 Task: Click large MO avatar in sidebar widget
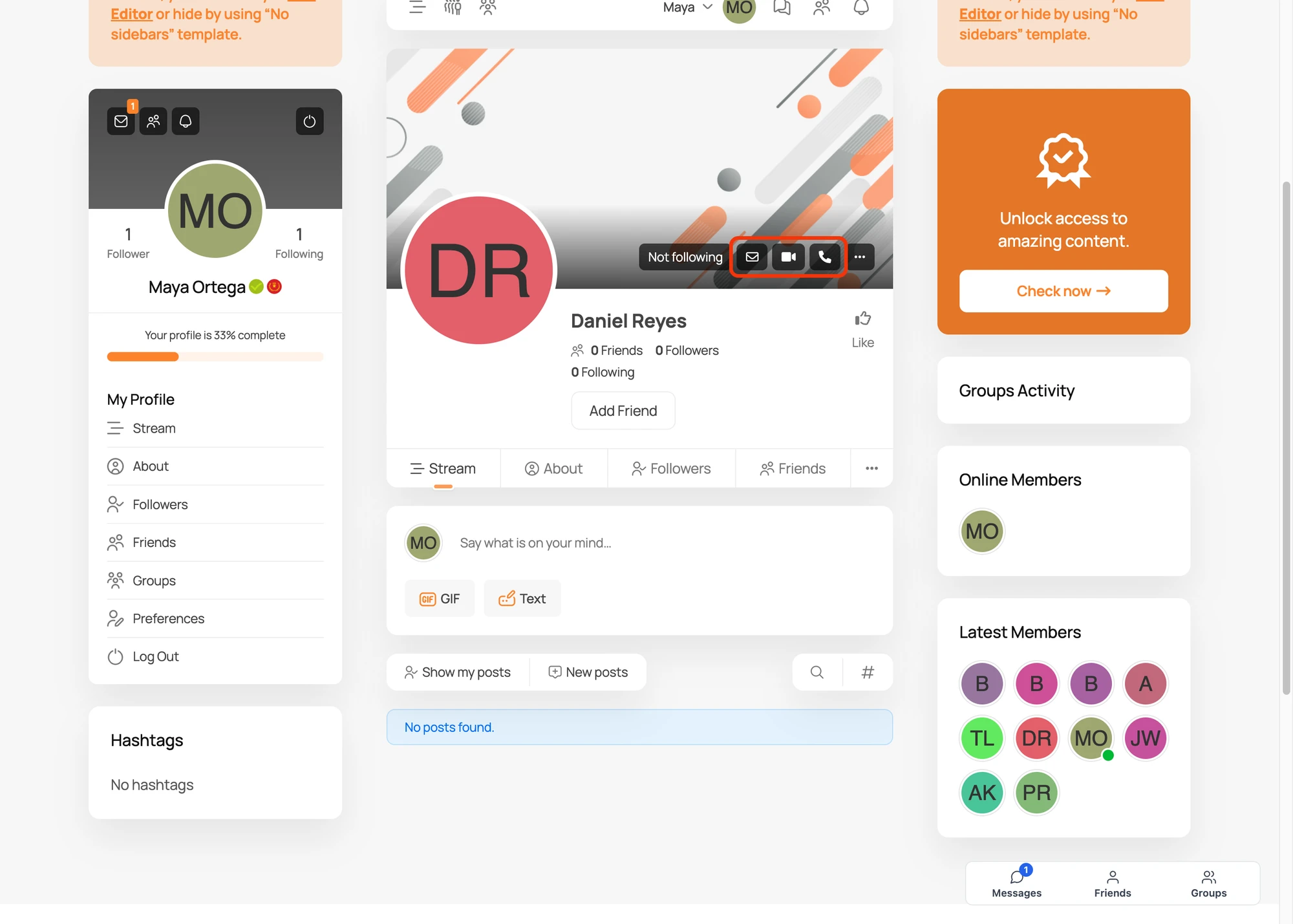point(215,210)
